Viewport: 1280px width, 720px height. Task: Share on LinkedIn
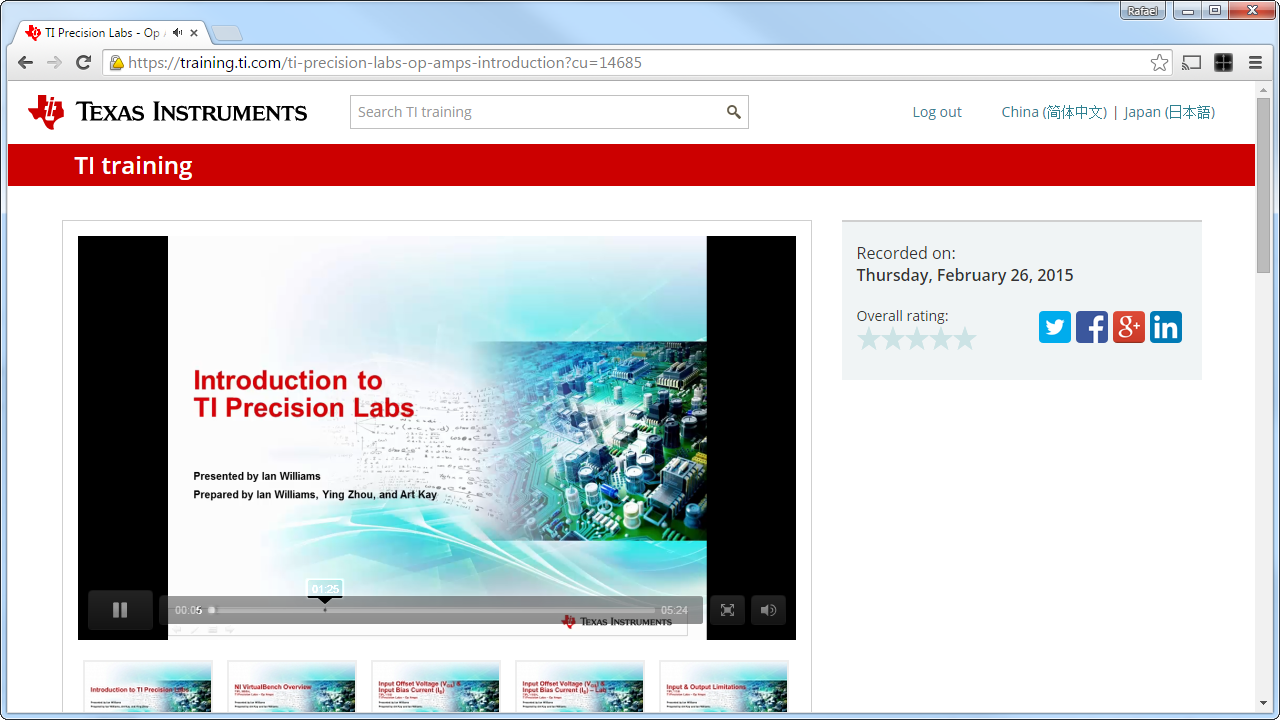pyautogui.click(x=1166, y=327)
